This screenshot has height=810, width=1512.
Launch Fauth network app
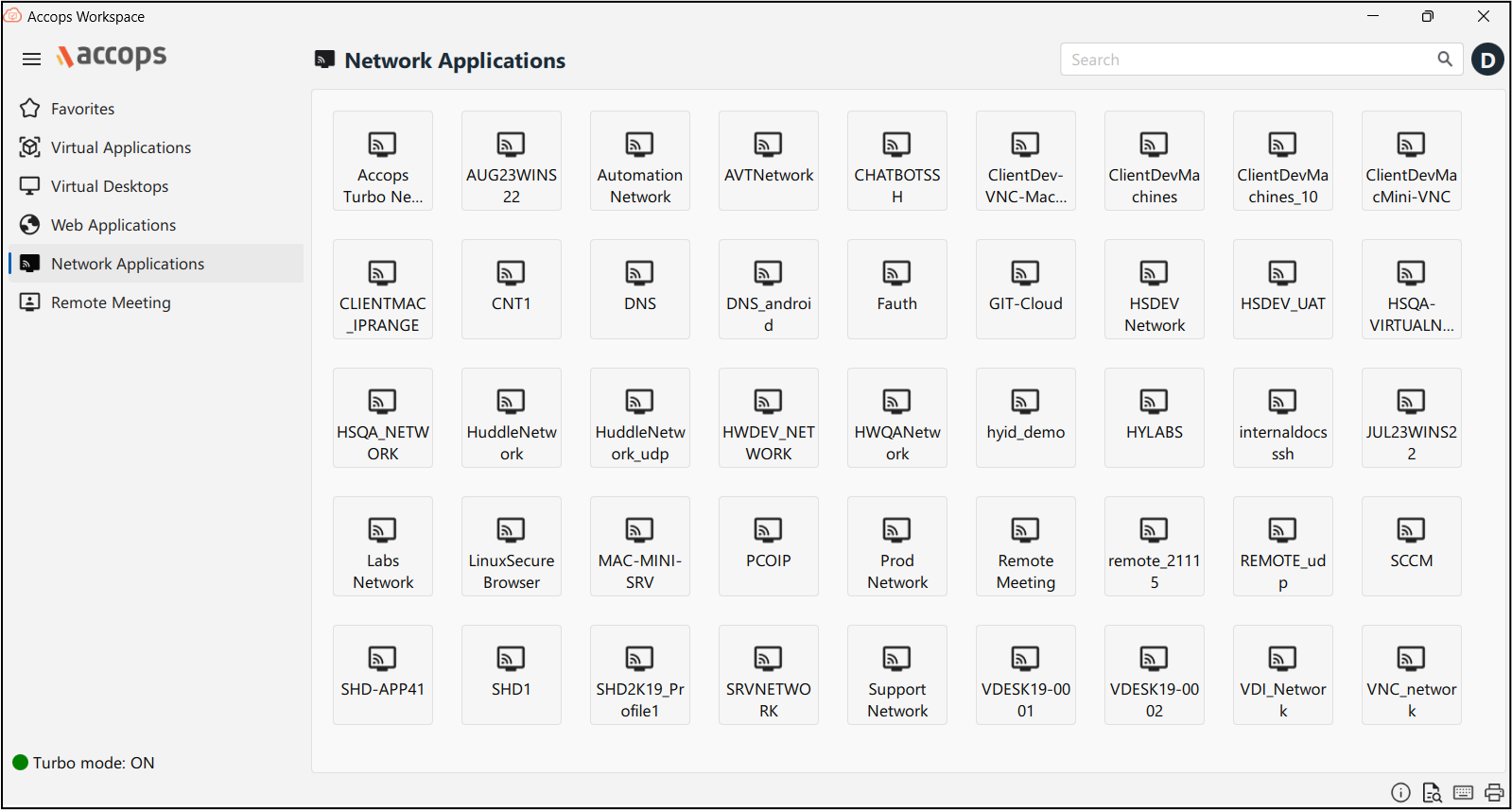(897, 289)
